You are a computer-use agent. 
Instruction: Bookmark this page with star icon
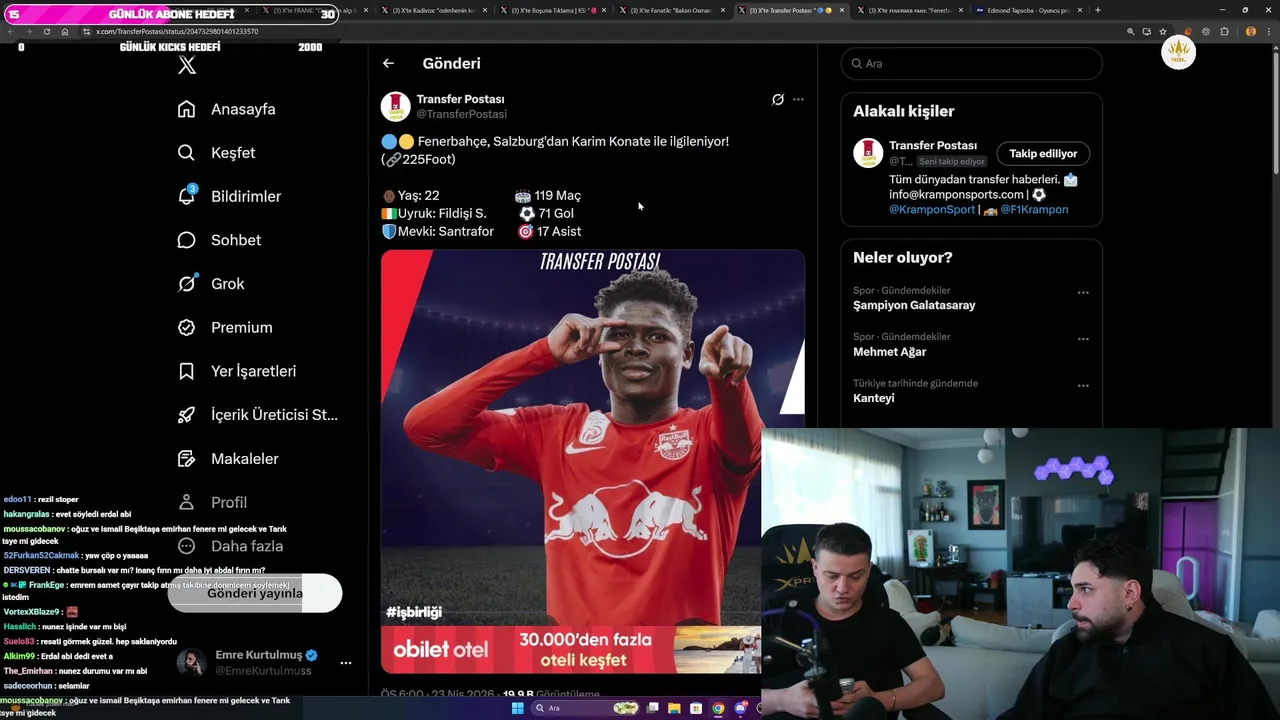(x=1163, y=31)
